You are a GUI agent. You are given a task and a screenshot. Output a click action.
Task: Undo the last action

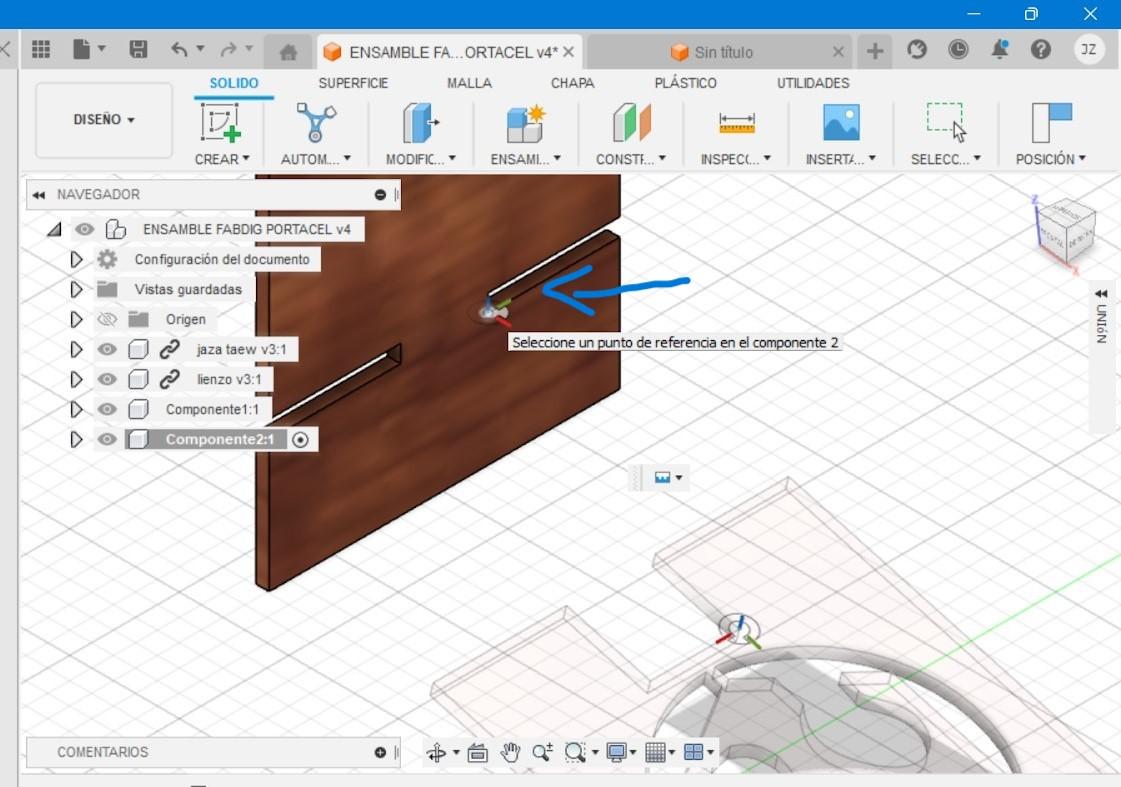click(179, 49)
